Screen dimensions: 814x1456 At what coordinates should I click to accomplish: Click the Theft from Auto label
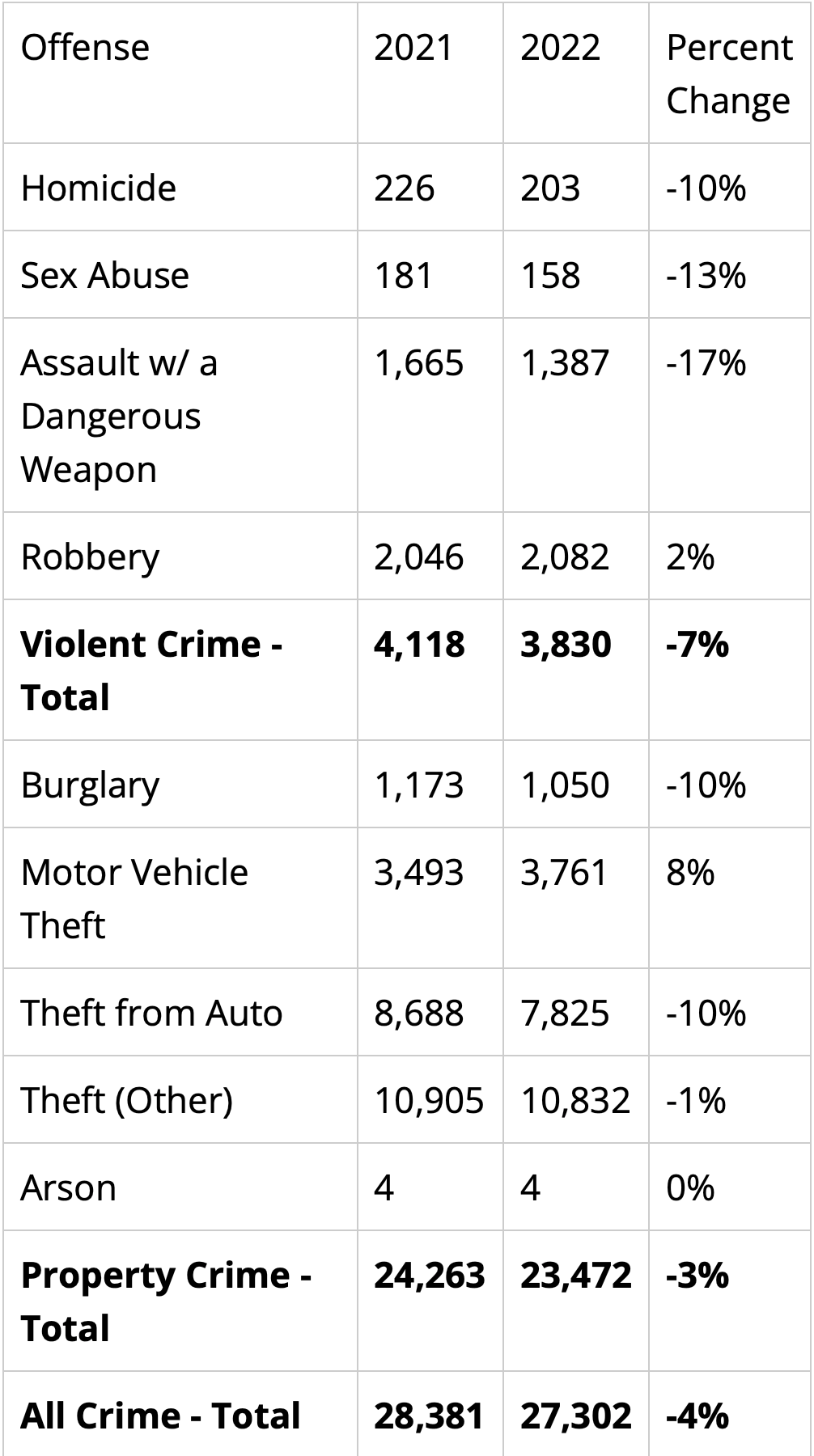pos(152,1014)
